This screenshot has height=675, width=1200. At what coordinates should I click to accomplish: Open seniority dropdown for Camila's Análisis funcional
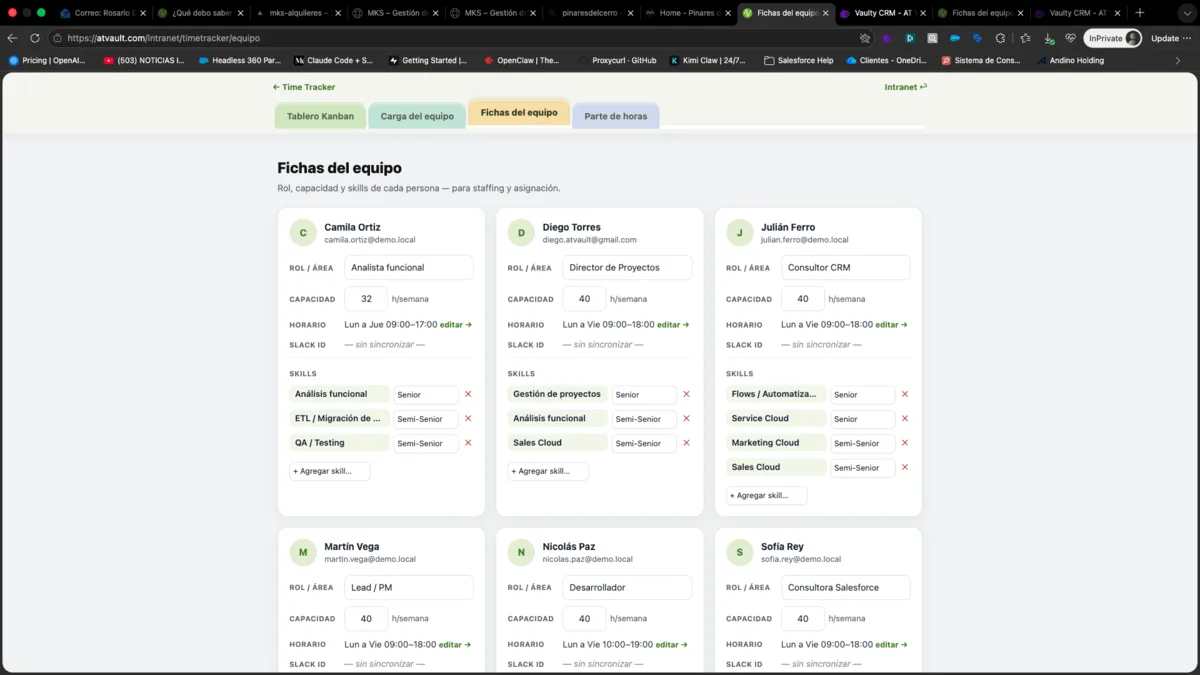pyautogui.click(x=426, y=395)
